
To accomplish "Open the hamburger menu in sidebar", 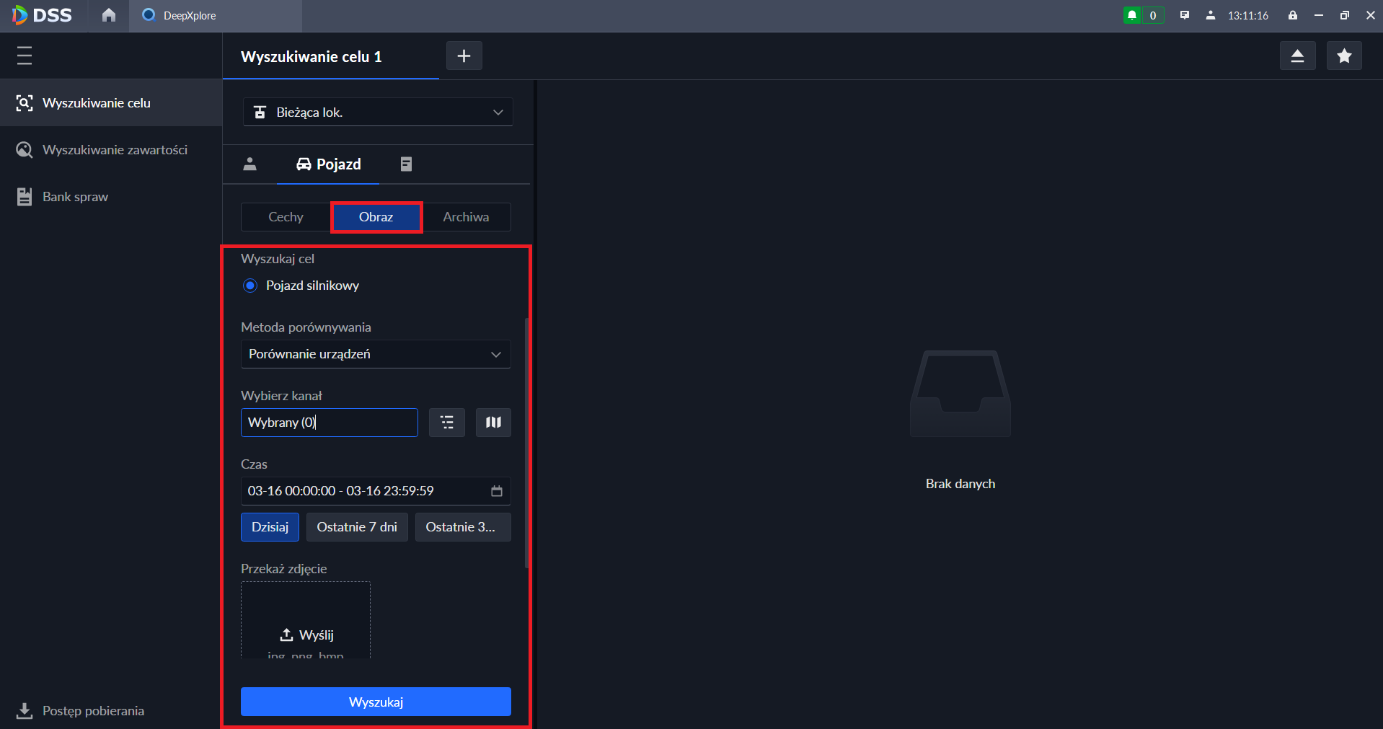I will [x=25, y=56].
